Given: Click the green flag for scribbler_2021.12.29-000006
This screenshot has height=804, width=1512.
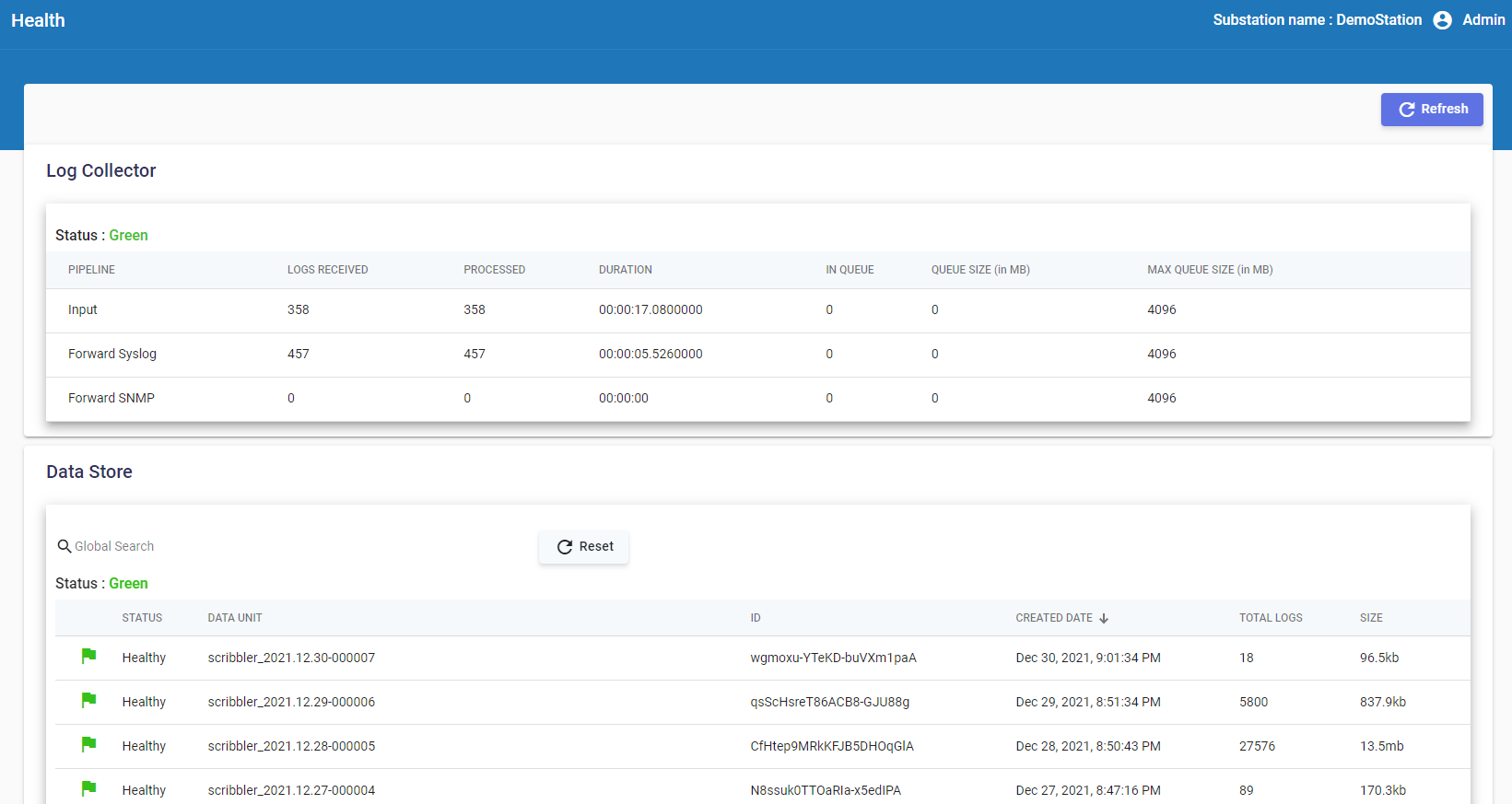Looking at the screenshot, I should [x=88, y=701].
